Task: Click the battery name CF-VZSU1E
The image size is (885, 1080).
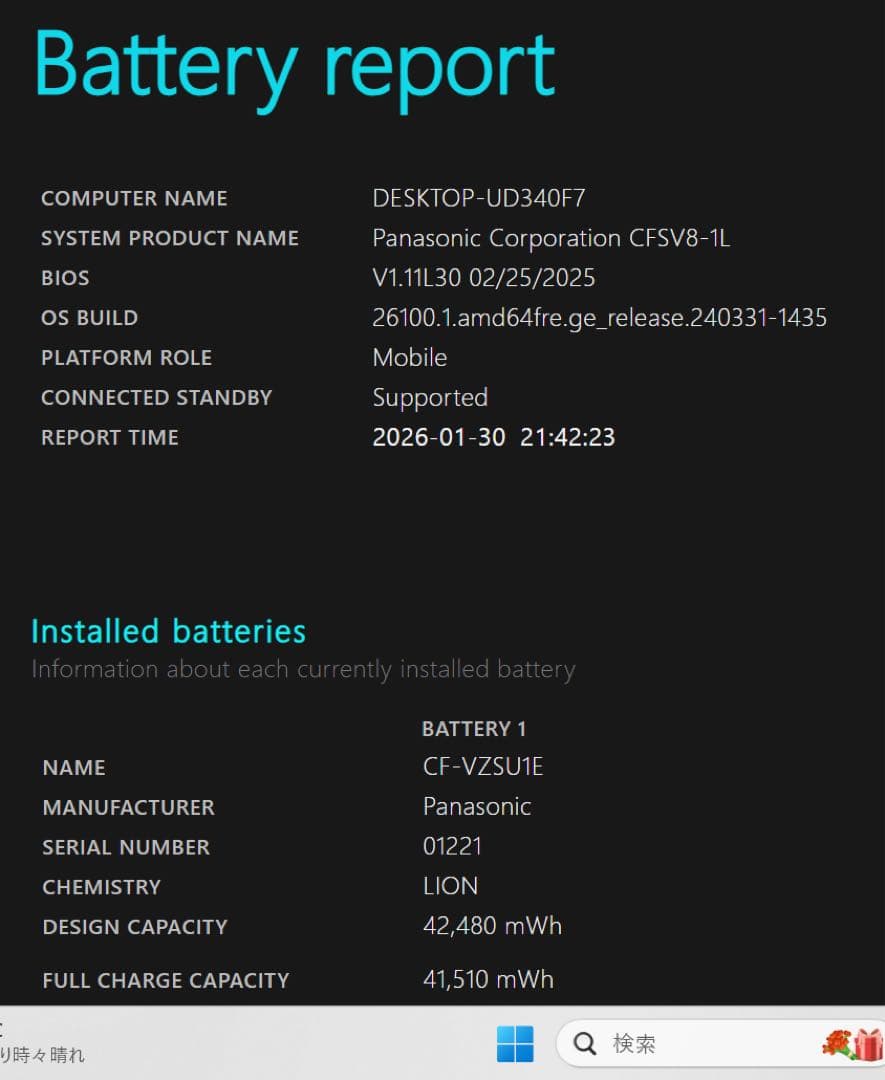Action: (483, 767)
